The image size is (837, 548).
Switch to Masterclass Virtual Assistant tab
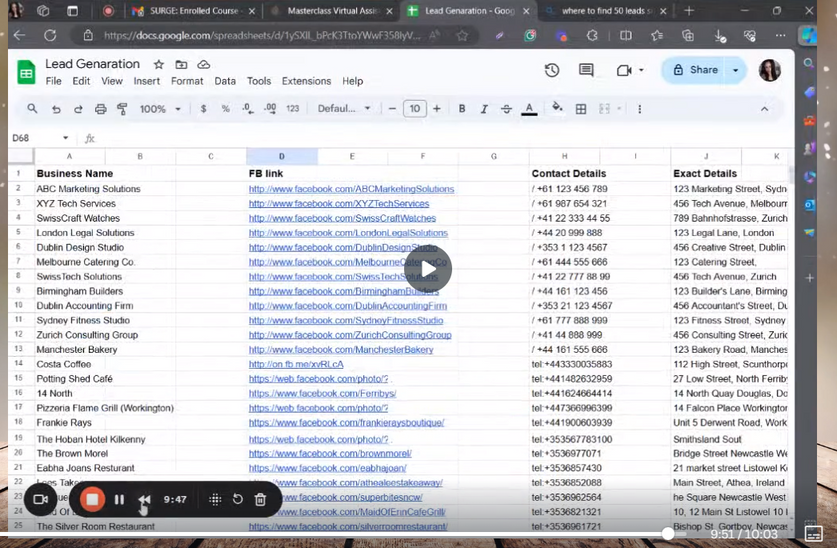coord(331,11)
